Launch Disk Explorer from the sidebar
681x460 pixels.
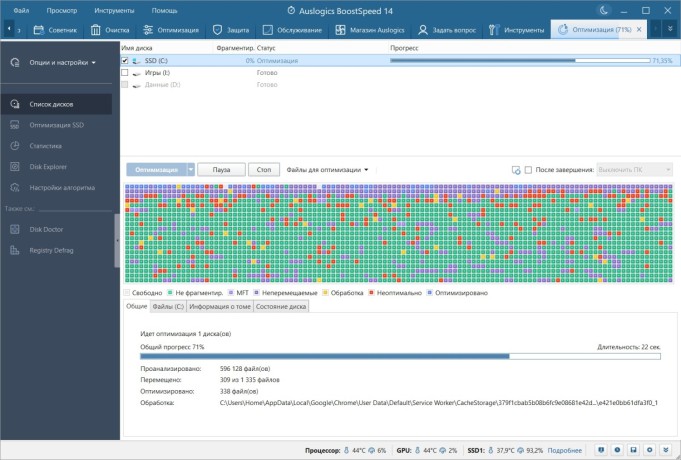pyautogui.click(x=50, y=167)
